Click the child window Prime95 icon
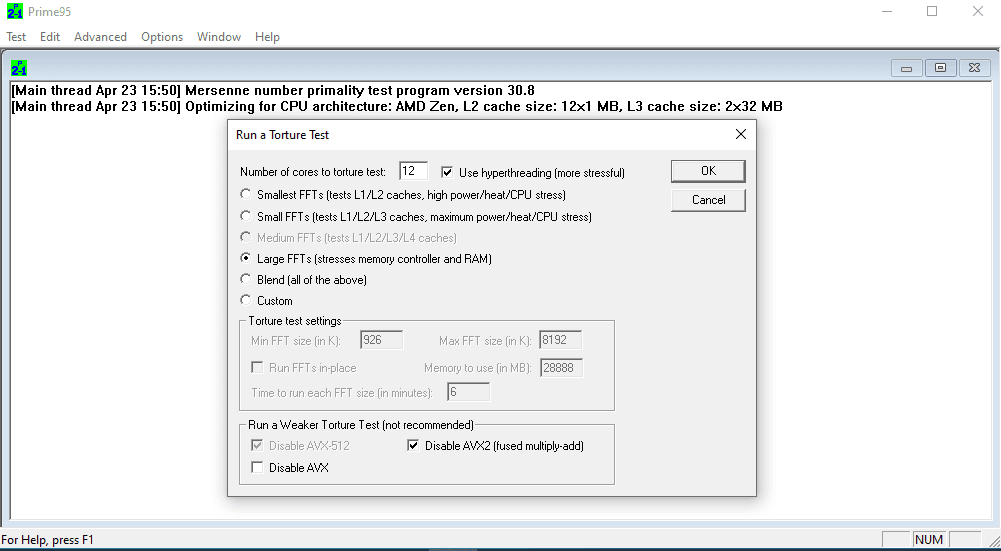The width and height of the screenshot is (1001, 551). click(19, 68)
